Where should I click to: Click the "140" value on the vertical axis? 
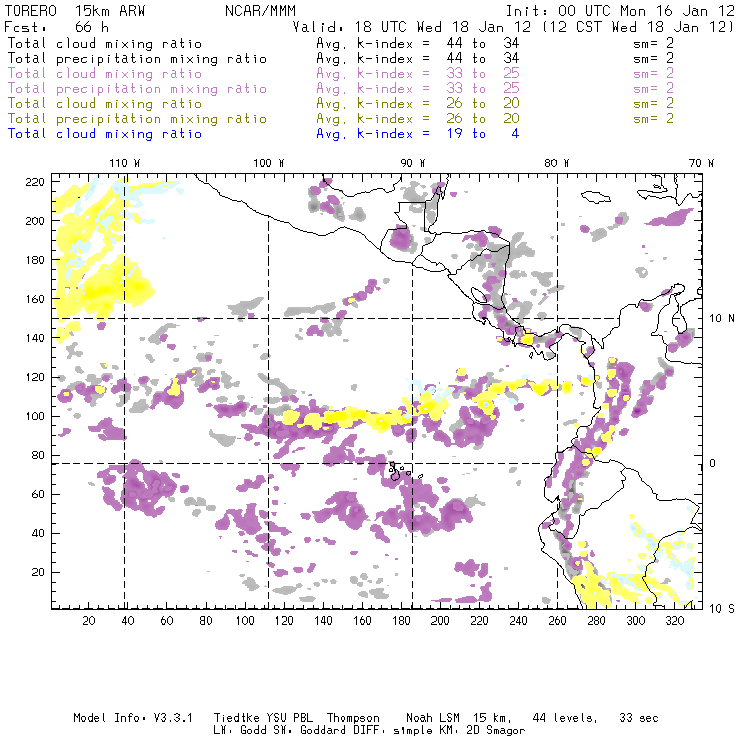[x=35, y=338]
